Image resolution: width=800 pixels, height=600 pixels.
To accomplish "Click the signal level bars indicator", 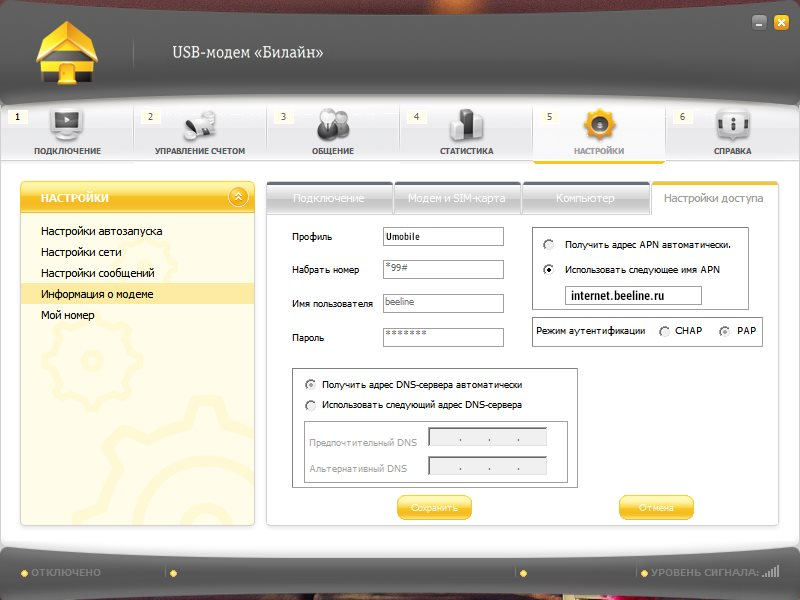I will click(x=770, y=572).
